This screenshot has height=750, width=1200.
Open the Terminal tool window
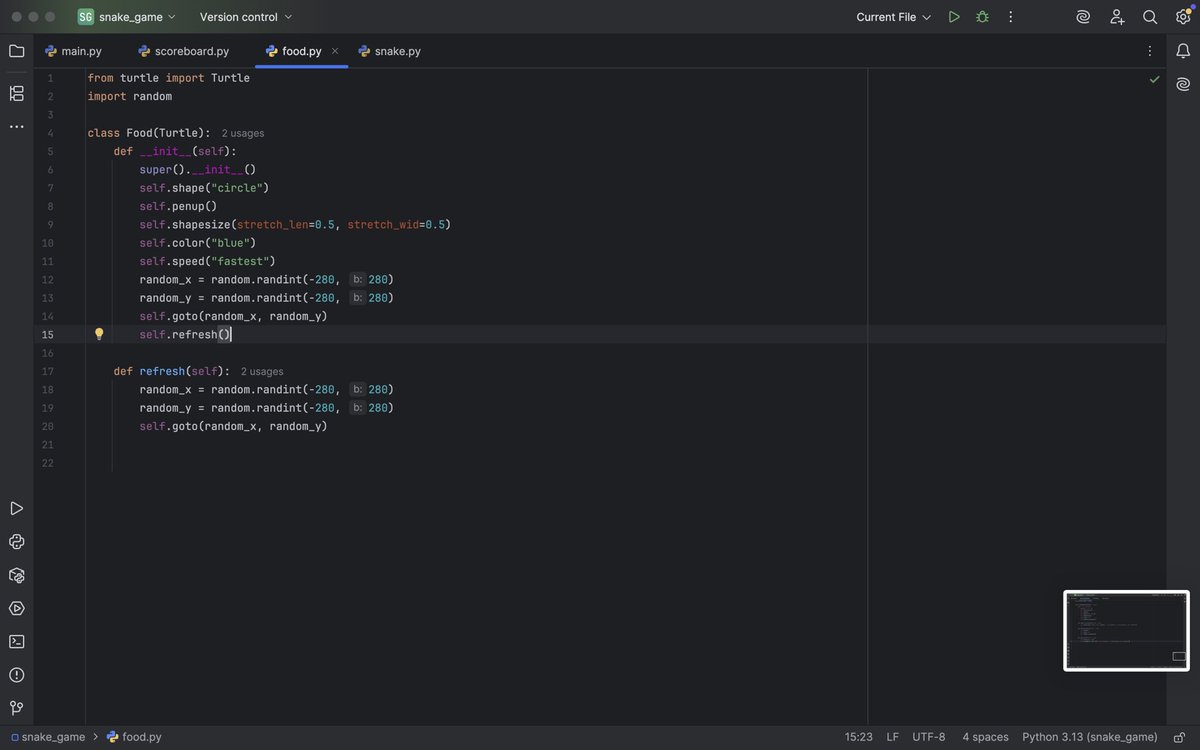pyautogui.click(x=16, y=641)
